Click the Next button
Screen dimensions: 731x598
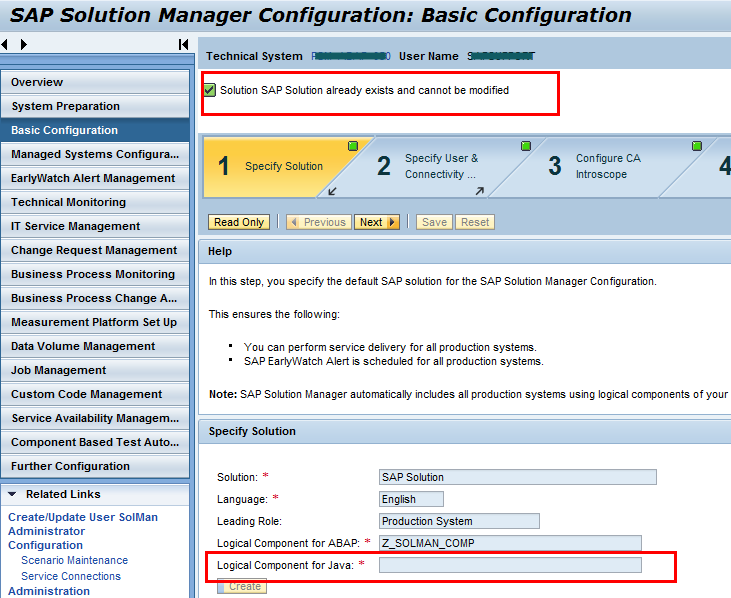click(x=377, y=222)
